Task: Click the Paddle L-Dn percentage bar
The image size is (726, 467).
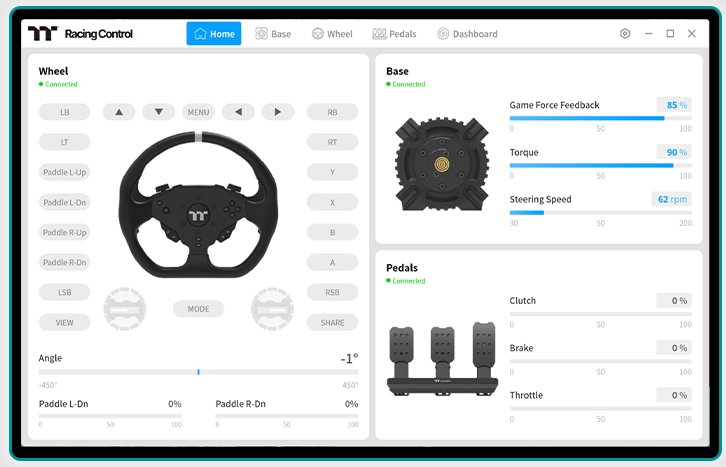Action: click(110, 416)
